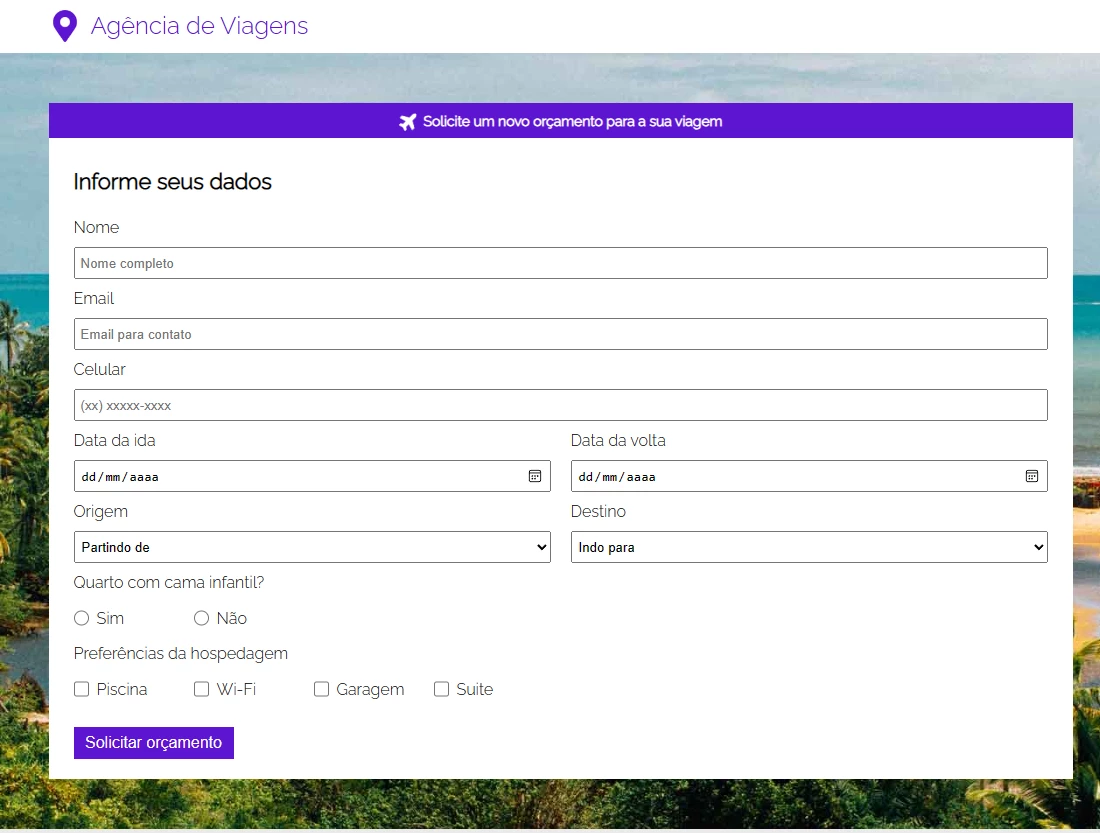The image size is (1100, 833).
Task: Open the Partindo de origin dropdown
Action: (x=311, y=547)
